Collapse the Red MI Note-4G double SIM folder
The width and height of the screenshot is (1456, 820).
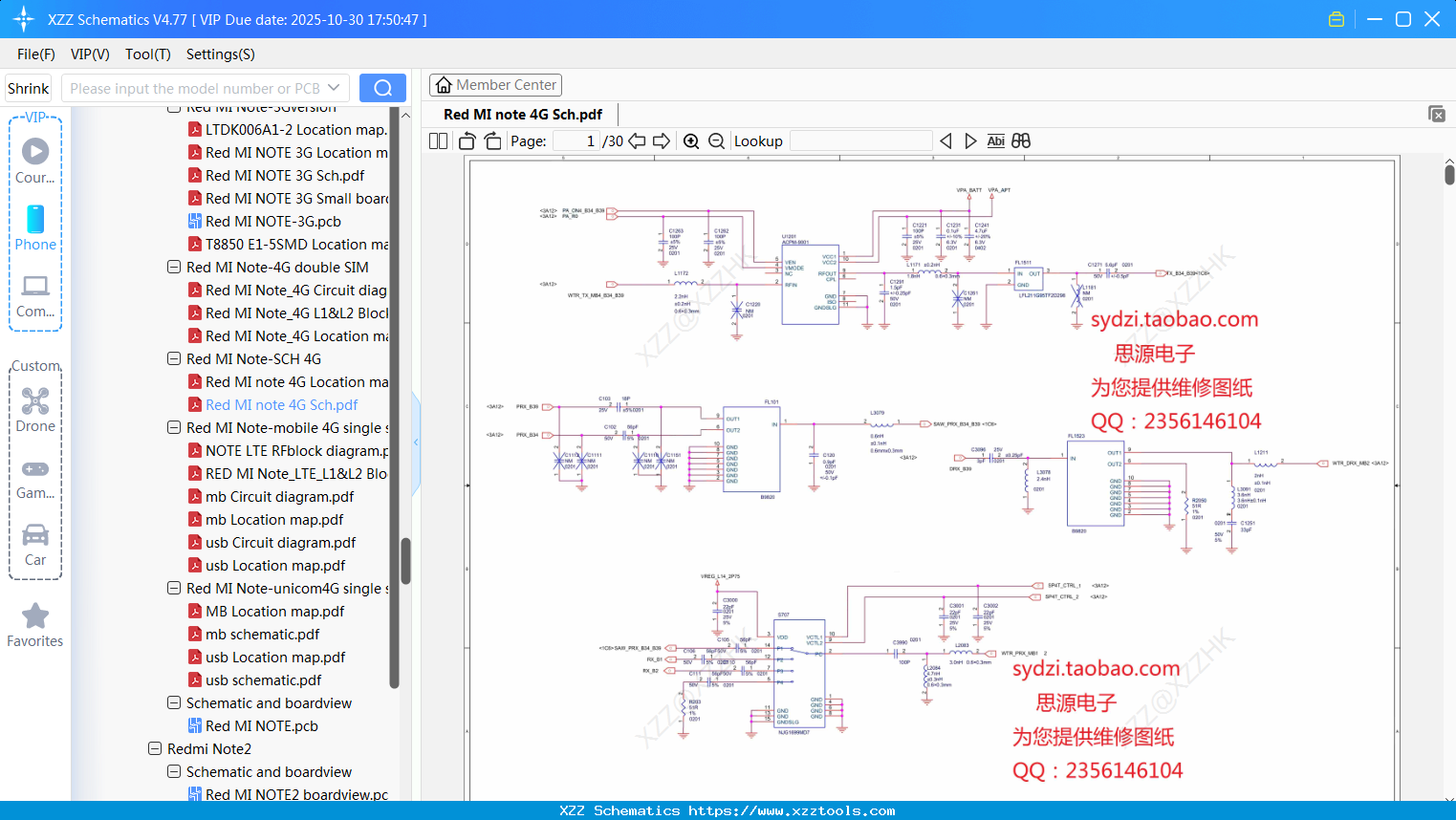tap(174, 268)
